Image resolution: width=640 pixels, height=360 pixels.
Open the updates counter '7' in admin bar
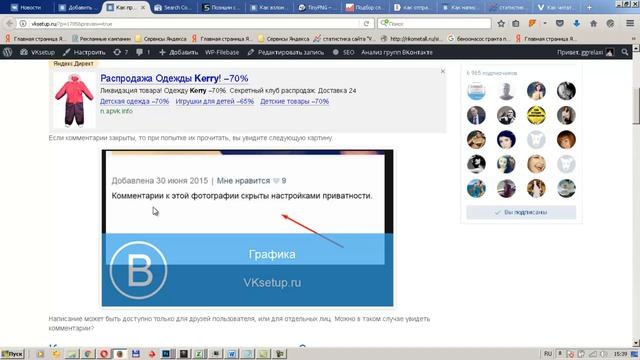(x=121, y=52)
